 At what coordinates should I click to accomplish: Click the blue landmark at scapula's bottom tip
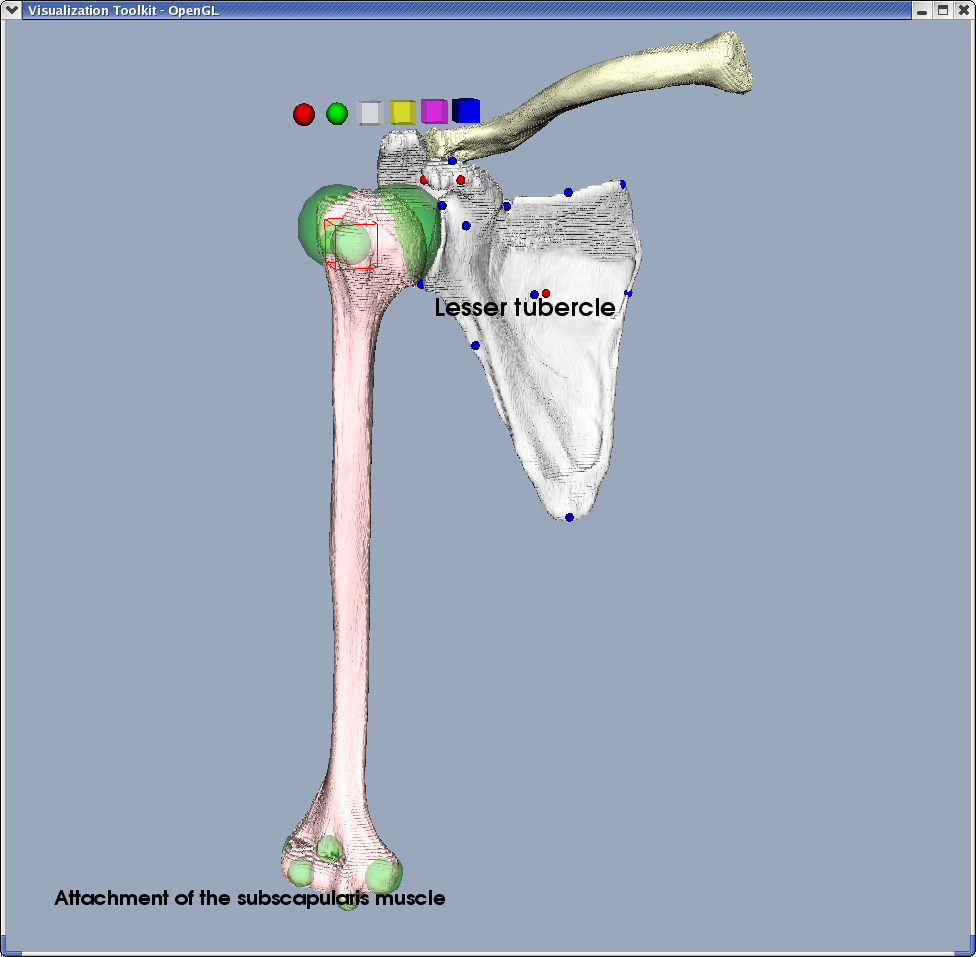tap(569, 517)
